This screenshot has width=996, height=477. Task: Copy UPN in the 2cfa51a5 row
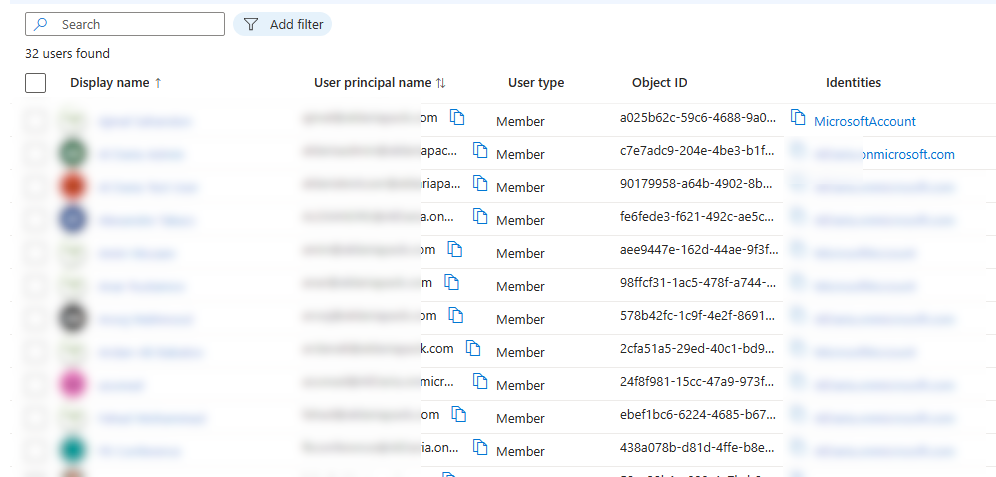coord(473,348)
